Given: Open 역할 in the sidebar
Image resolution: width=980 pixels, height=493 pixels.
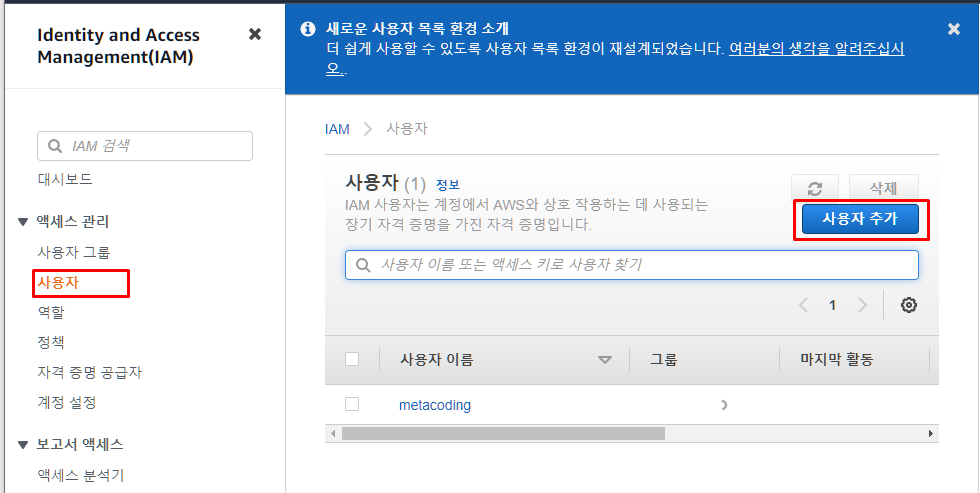Looking at the screenshot, I should tap(51, 312).
